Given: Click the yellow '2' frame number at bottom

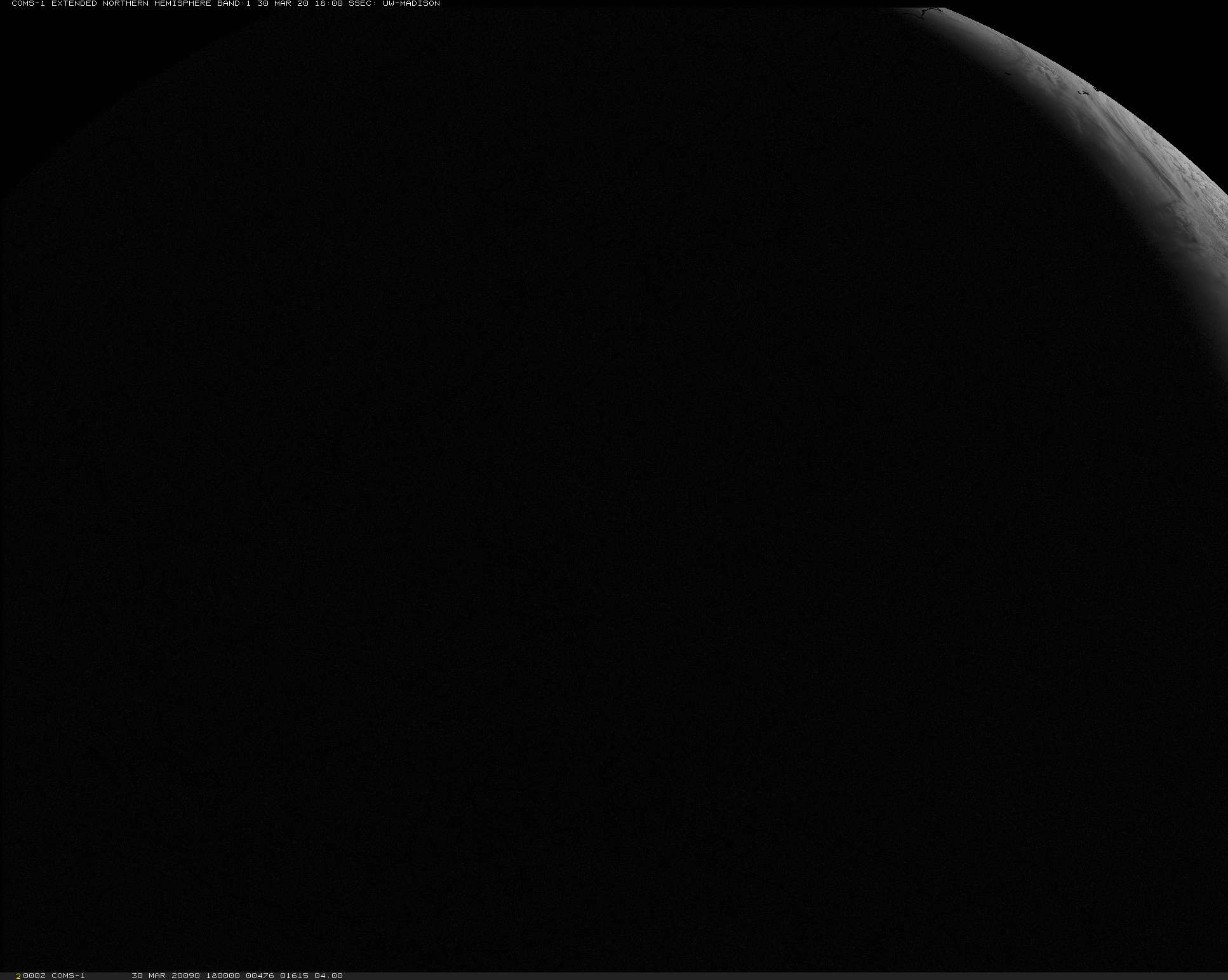Looking at the screenshot, I should 19,976.
